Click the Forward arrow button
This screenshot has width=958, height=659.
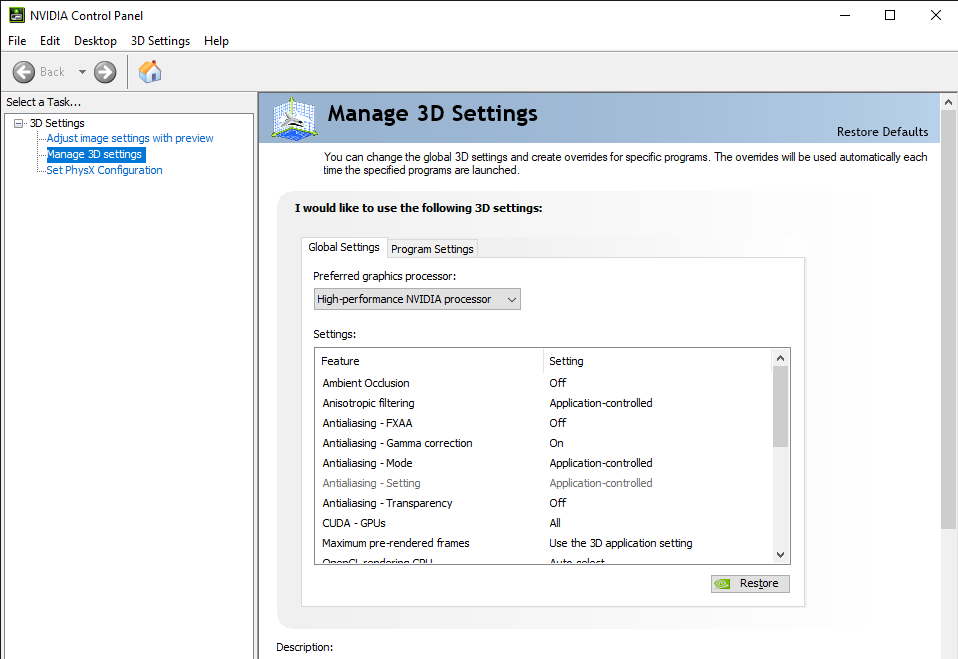pos(105,72)
